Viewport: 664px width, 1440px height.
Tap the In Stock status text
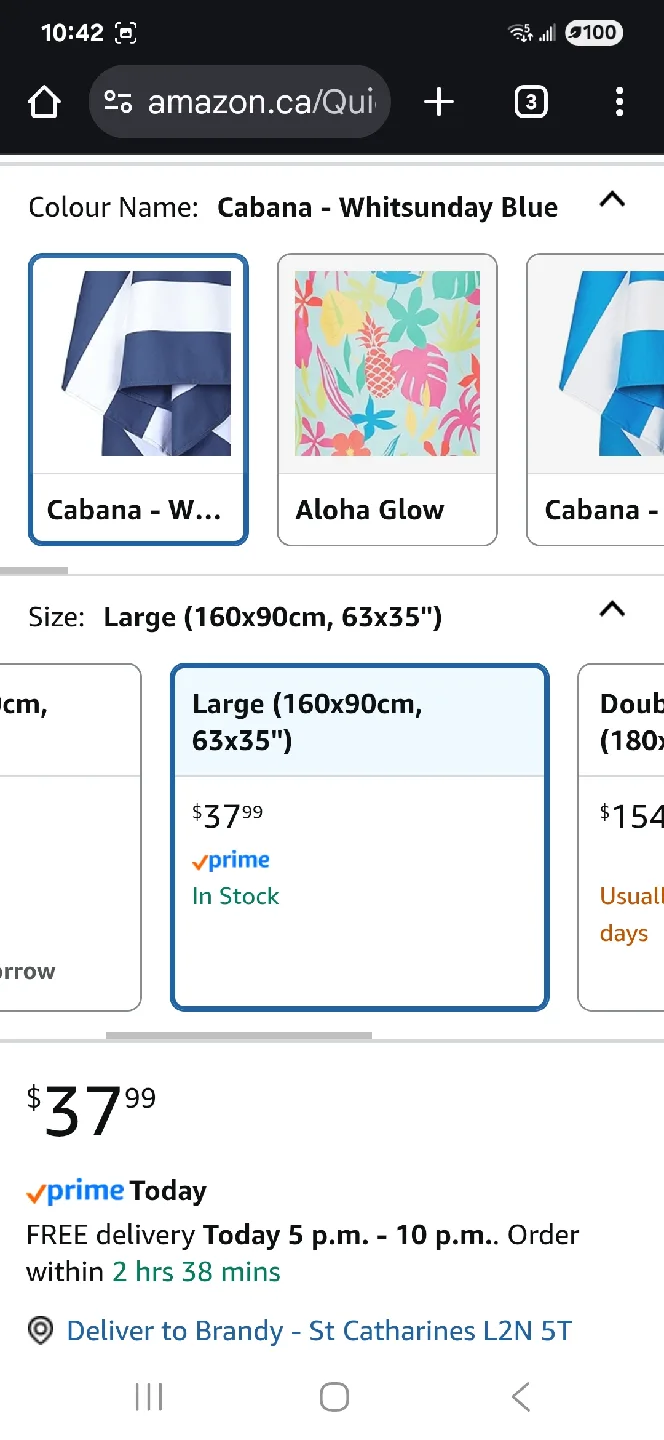tap(235, 896)
